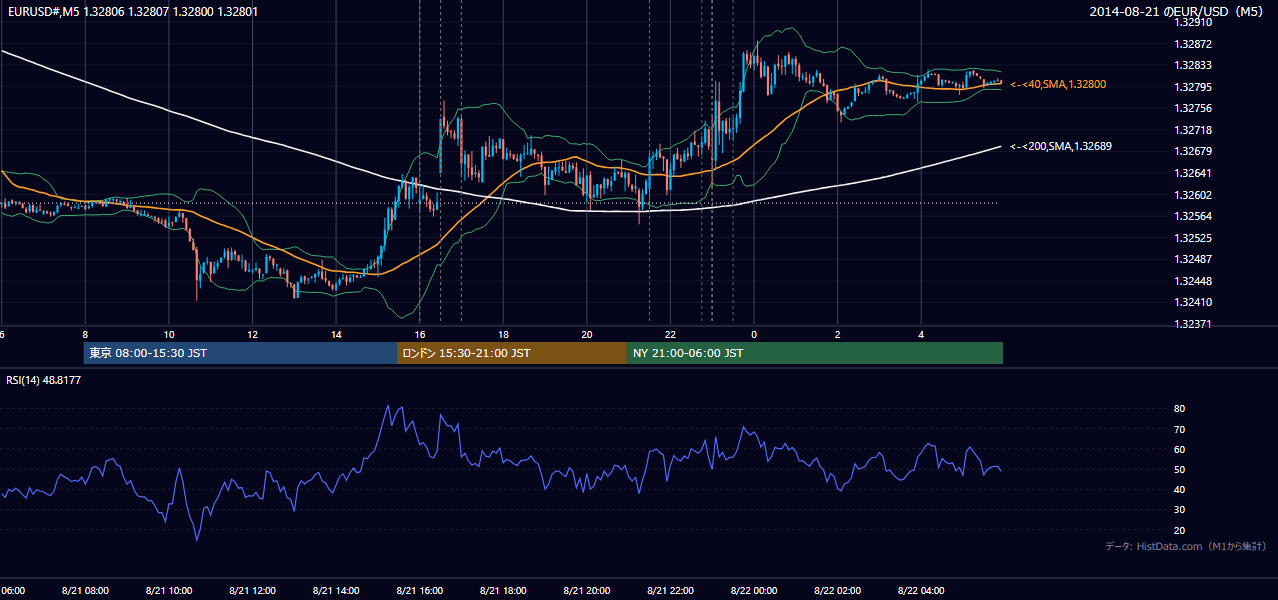This screenshot has width=1278, height=600.
Task: Click hour tick 14 under price chart
Action: pyautogui.click(x=336, y=334)
